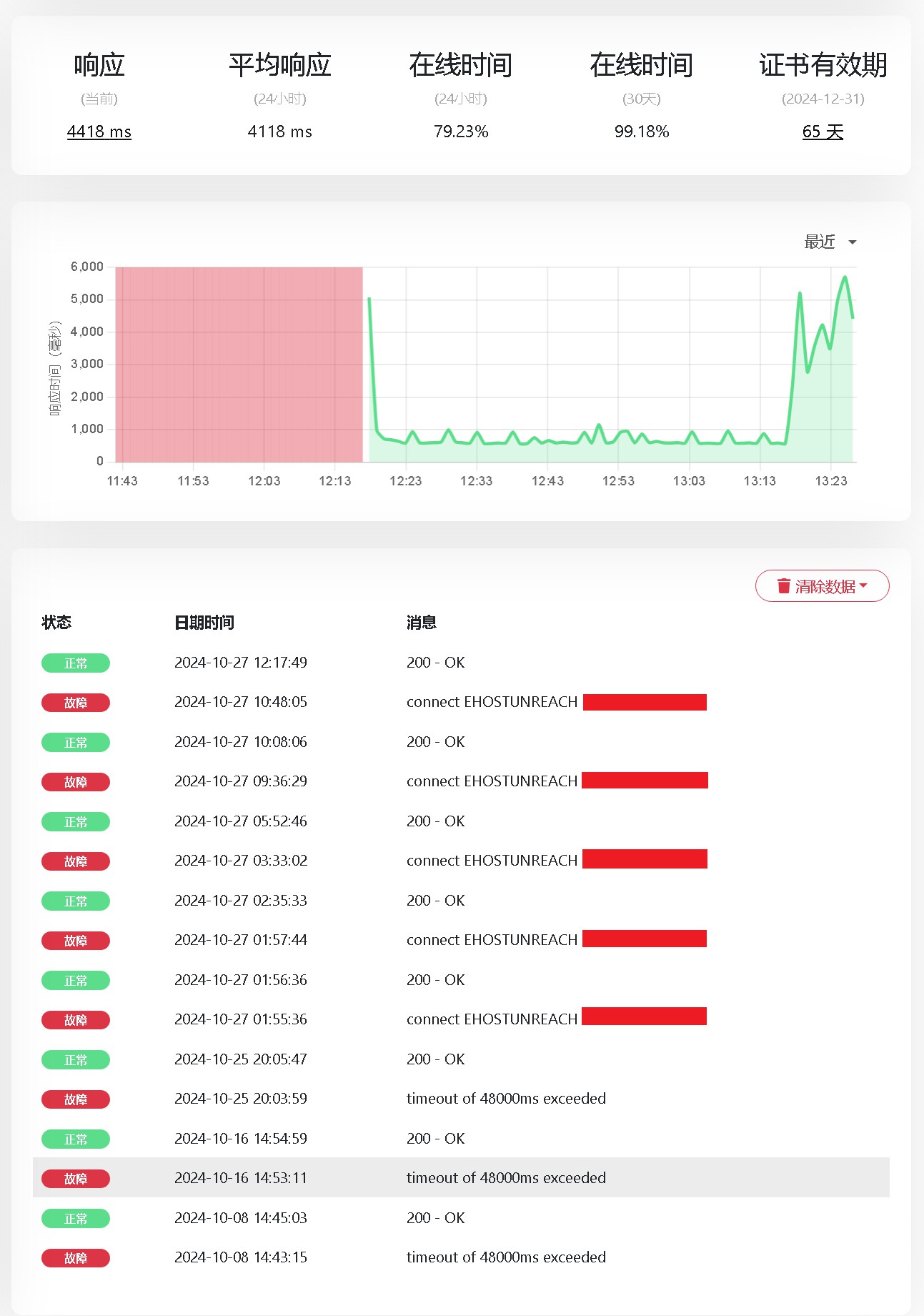Click the 30-day uptime 99.18%
The height and width of the screenshot is (1316, 924).
tap(642, 132)
